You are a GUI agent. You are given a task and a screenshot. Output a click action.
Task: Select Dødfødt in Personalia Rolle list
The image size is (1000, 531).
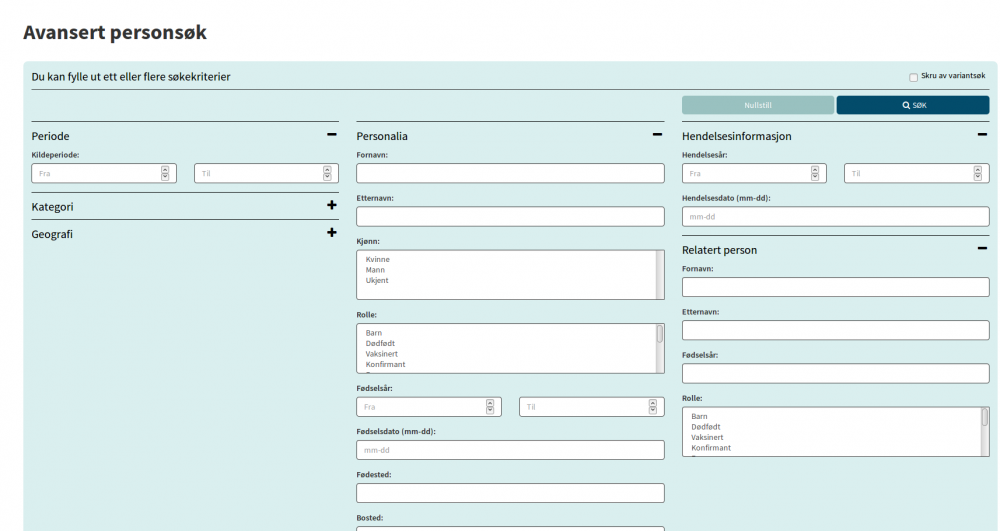pos(380,344)
